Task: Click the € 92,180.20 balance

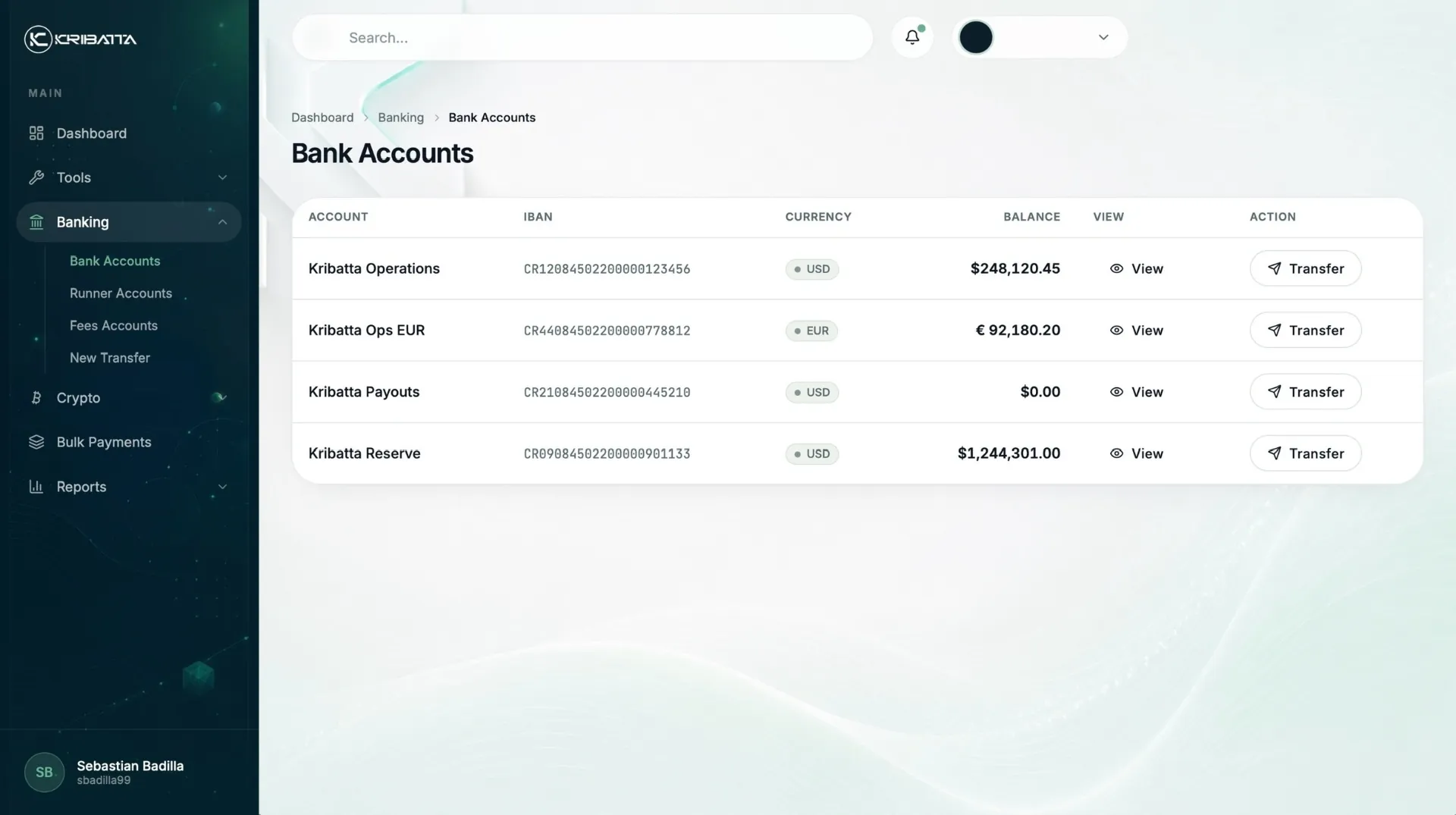Action: (x=1018, y=331)
